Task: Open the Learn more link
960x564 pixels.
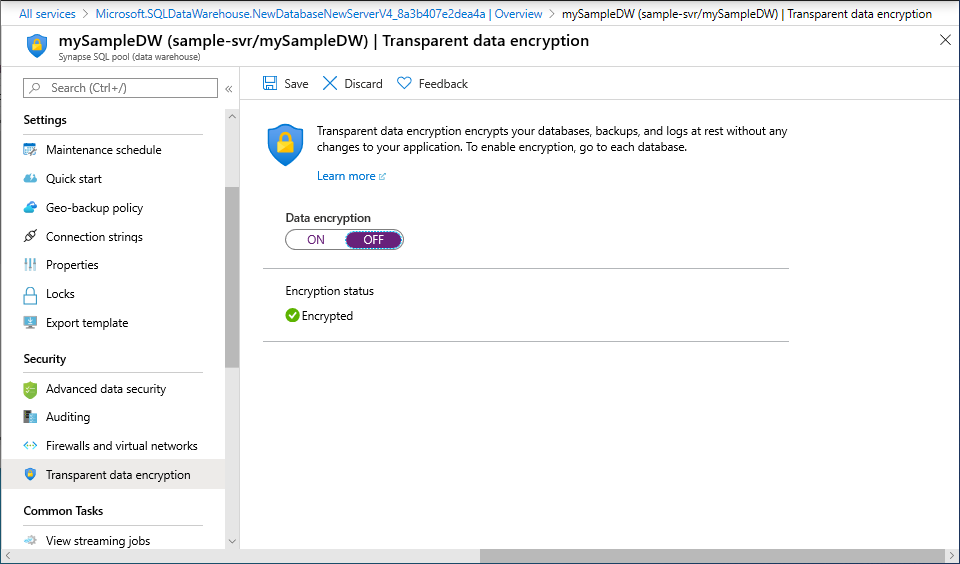Action: pos(351,176)
